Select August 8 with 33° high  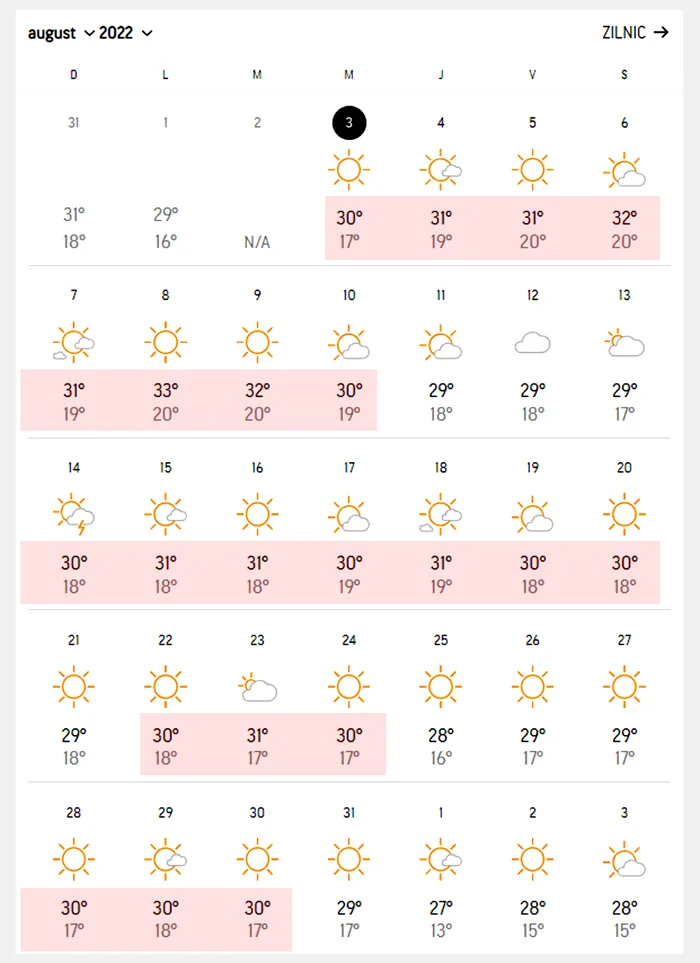165,400
